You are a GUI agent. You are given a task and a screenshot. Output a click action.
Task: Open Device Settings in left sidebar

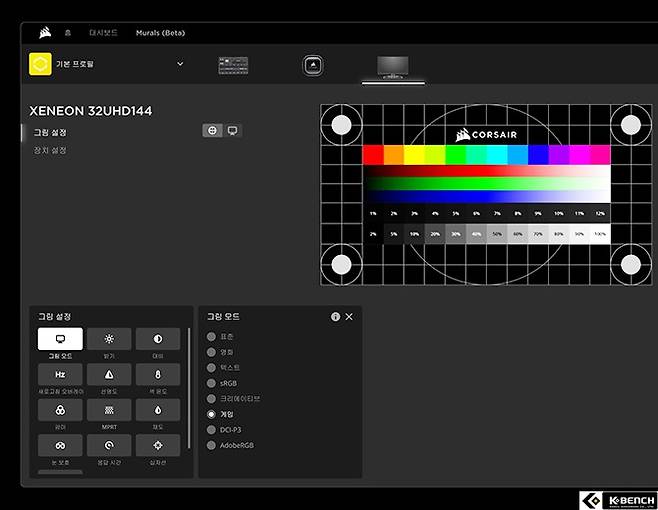(50, 150)
